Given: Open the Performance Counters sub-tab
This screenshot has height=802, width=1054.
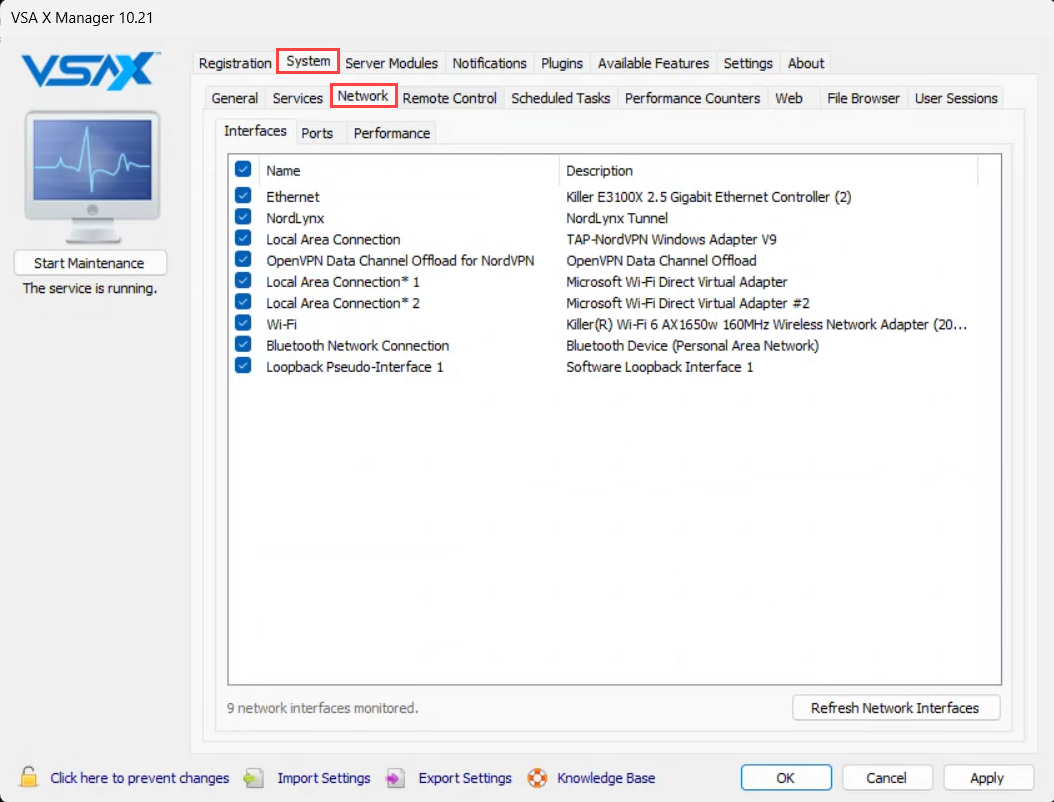Looking at the screenshot, I should pos(692,98).
